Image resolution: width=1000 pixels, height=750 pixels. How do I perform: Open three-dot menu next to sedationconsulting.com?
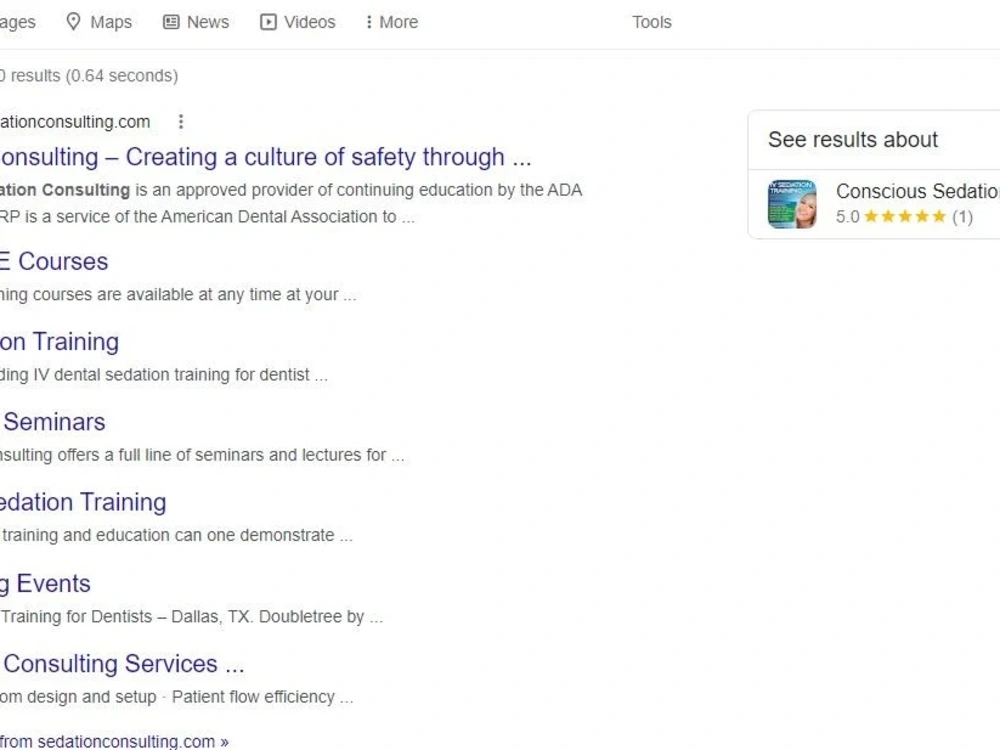click(181, 121)
